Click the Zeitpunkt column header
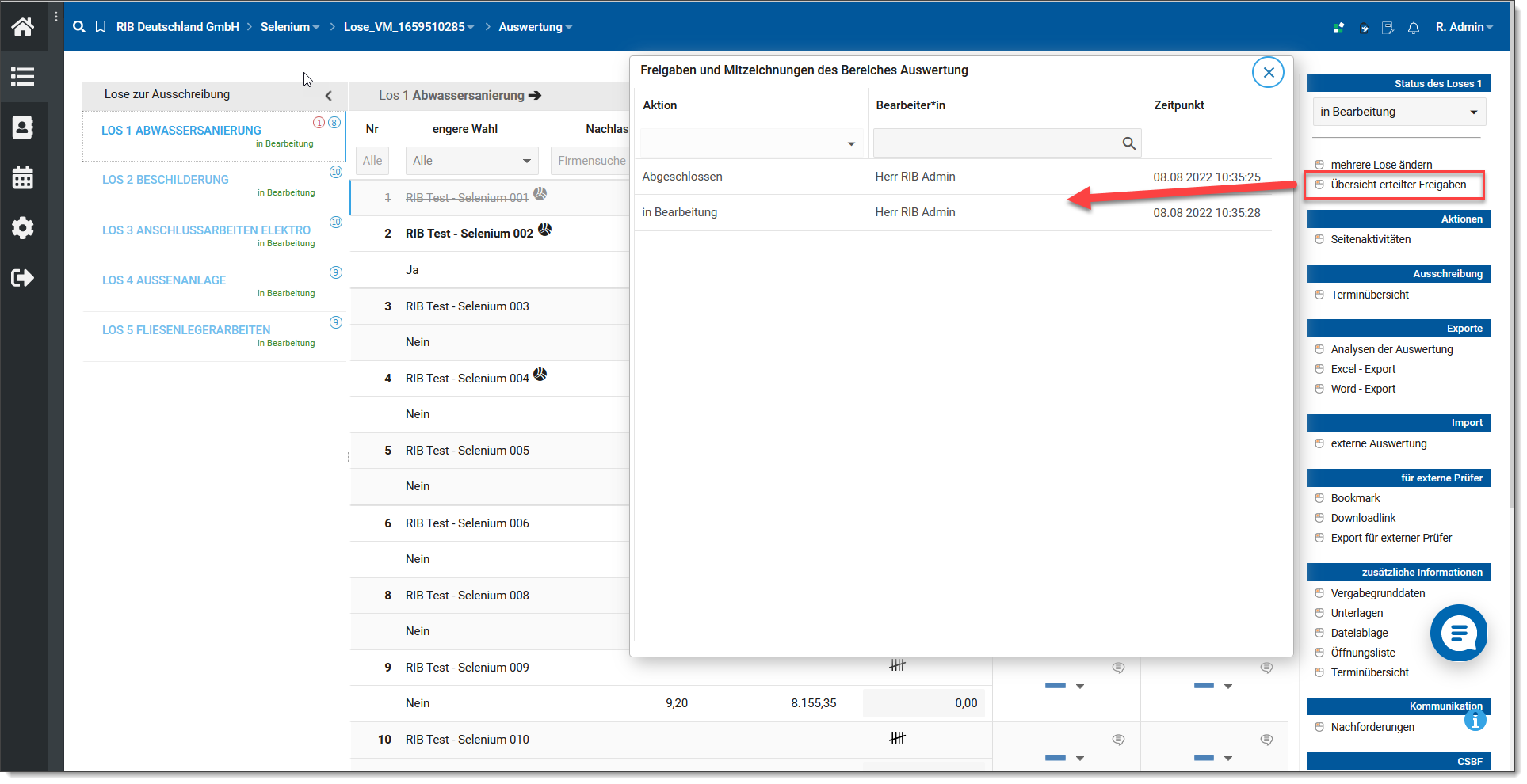1527x784 pixels. [x=1178, y=105]
